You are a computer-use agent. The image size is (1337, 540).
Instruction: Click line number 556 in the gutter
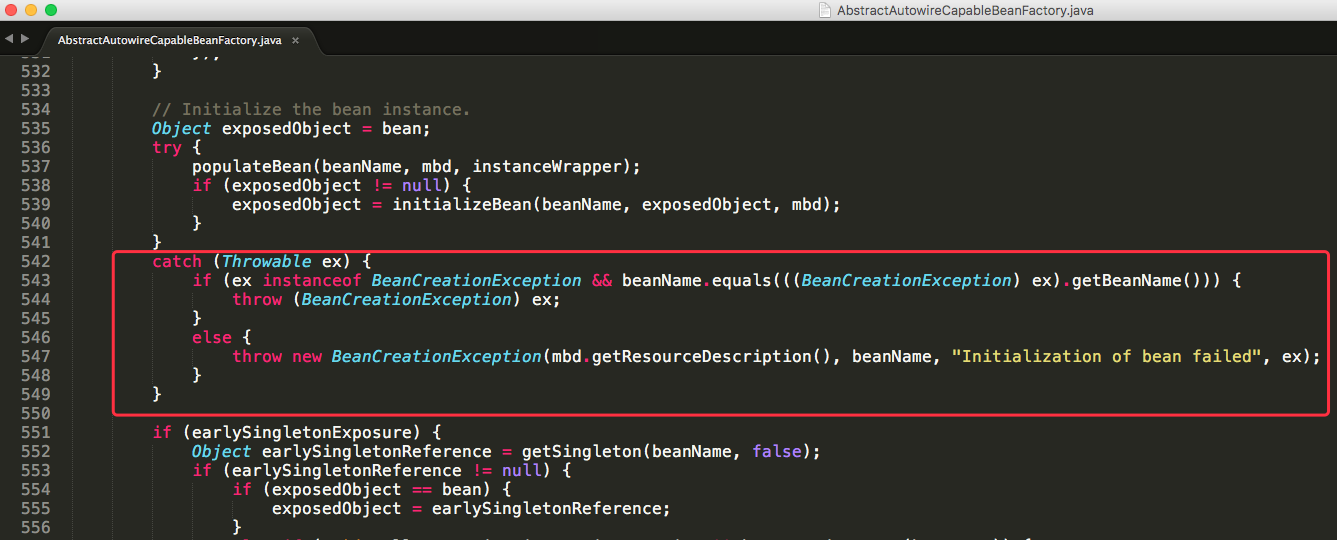35,527
